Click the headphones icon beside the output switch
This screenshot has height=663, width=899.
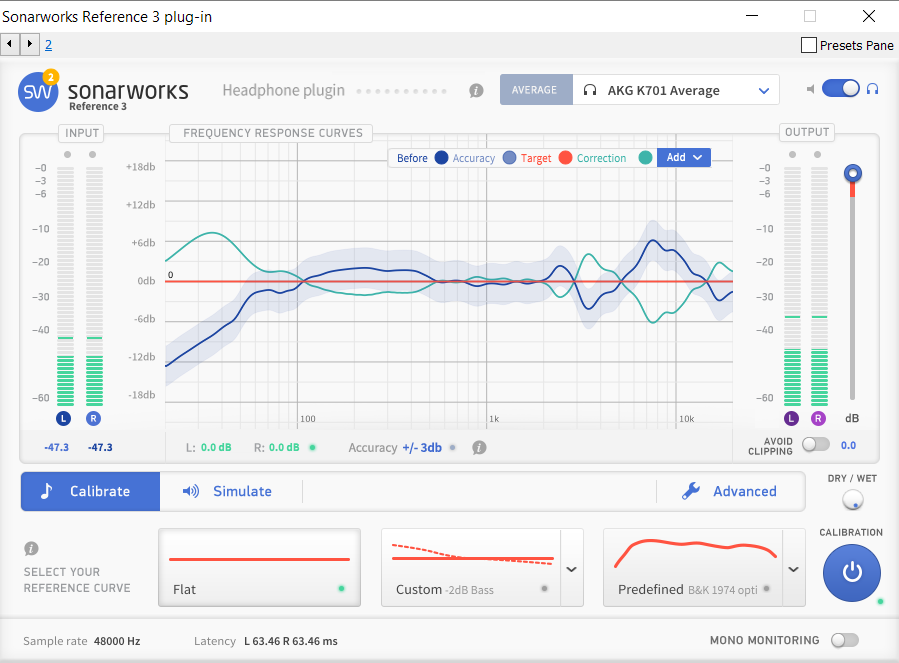872,89
